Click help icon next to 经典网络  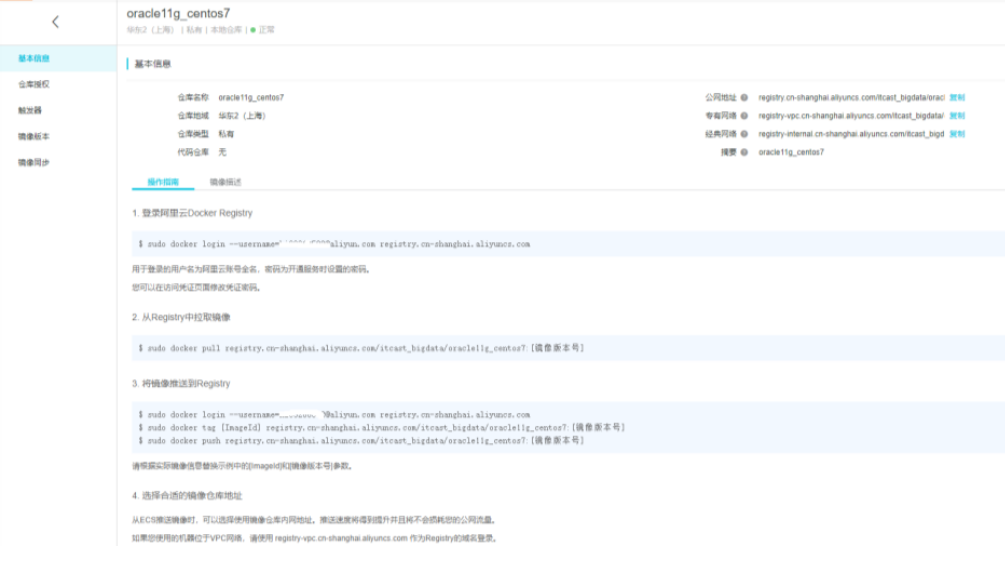(x=744, y=134)
